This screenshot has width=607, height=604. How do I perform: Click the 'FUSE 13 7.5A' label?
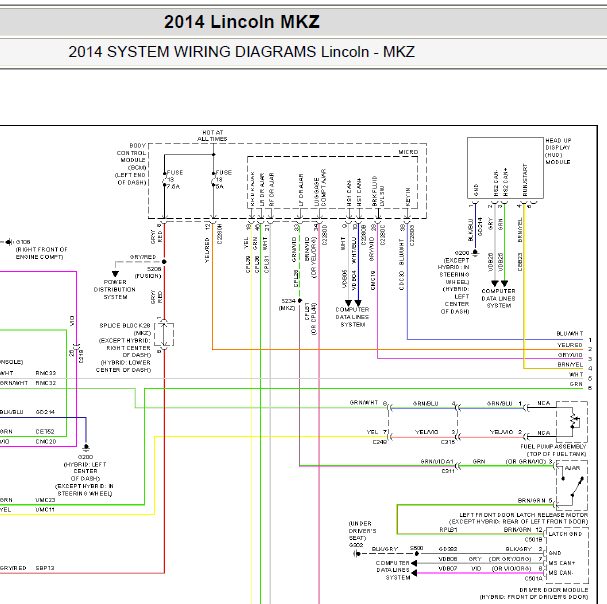coord(173,179)
